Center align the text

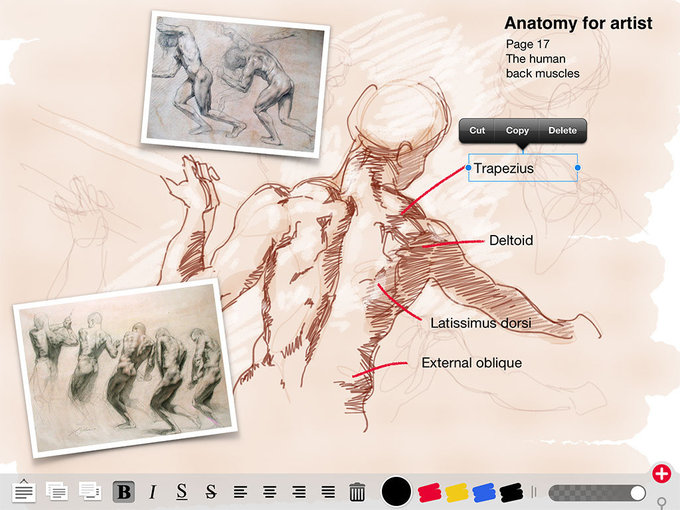coord(269,492)
